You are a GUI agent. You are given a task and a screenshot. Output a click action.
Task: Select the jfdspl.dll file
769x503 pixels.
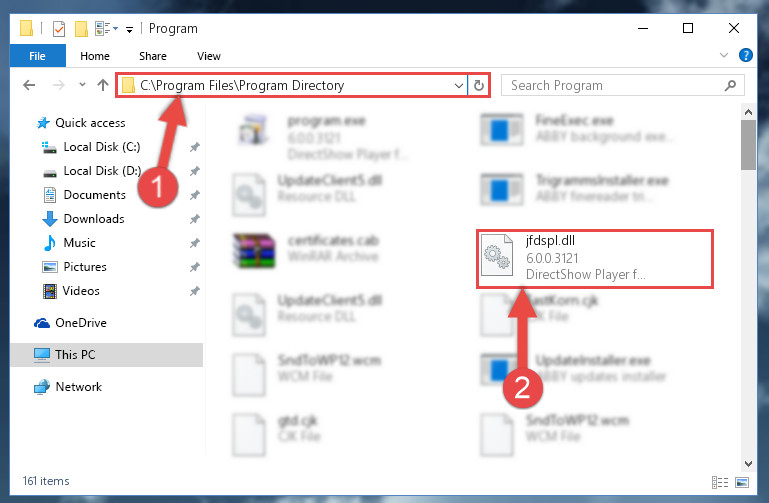point(594,258)
